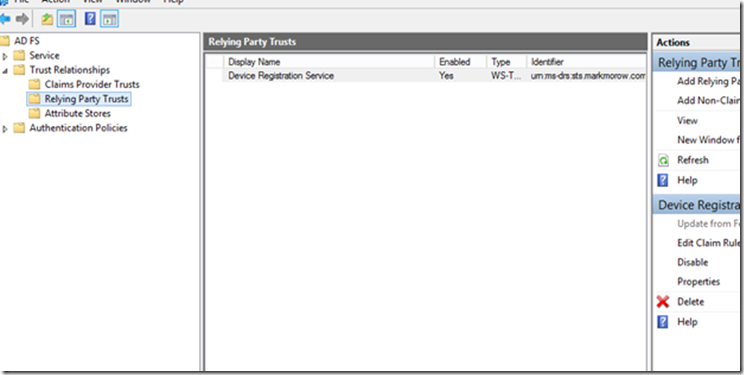Expand the Service tree node
Screen dimensions: 744x375
pyautogui.click(x=5, y=56)
